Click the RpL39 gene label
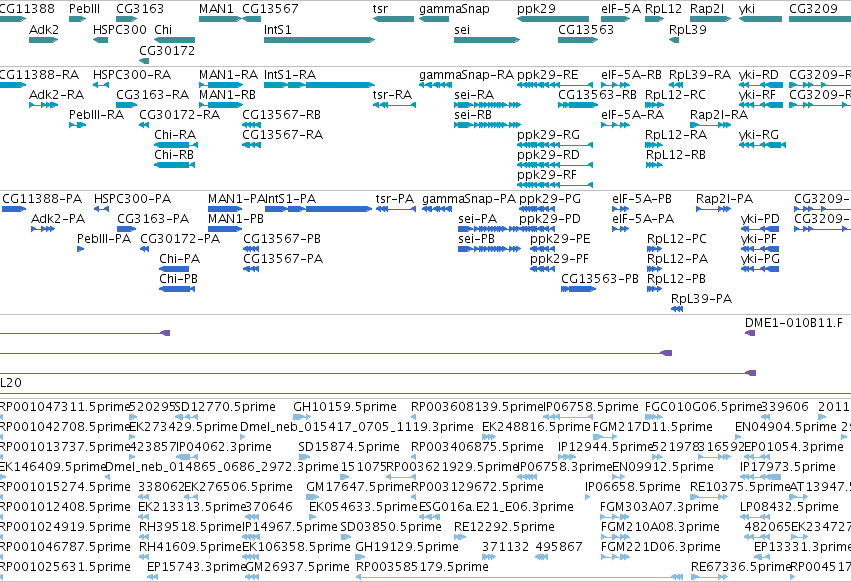The height and width of the screenshot is (582, 851). point(688,29)
